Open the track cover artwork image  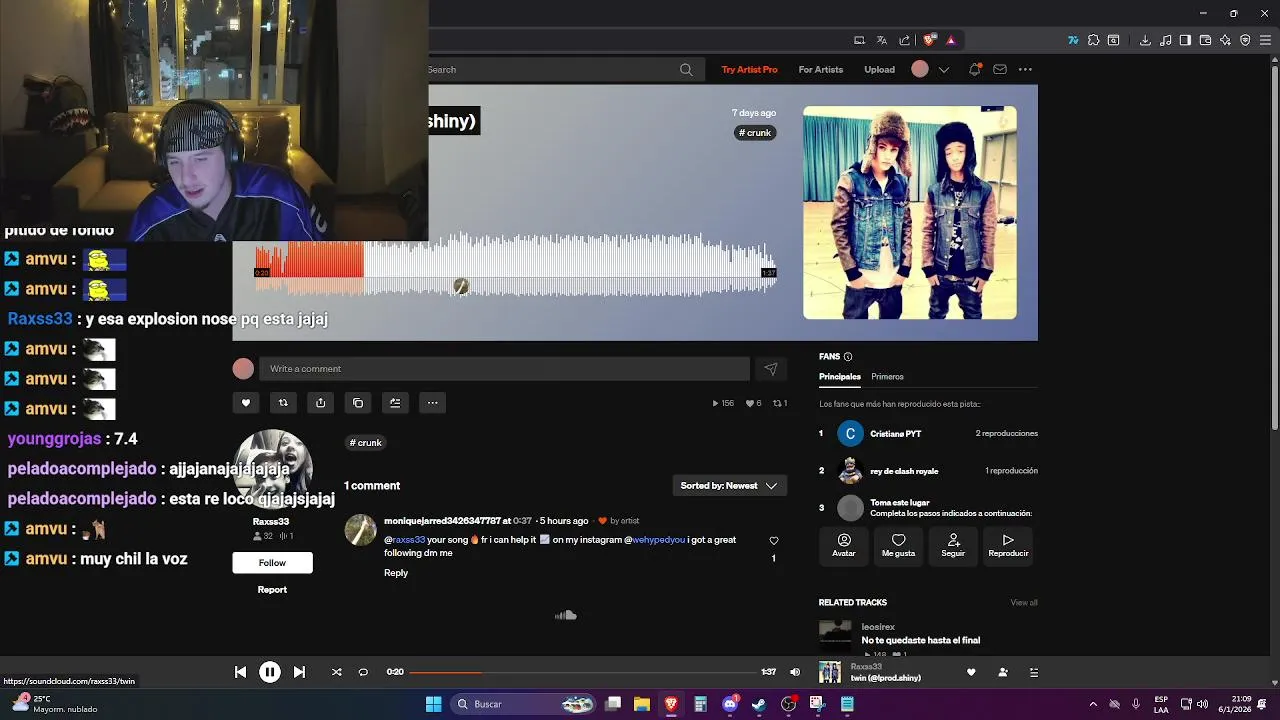910,213
